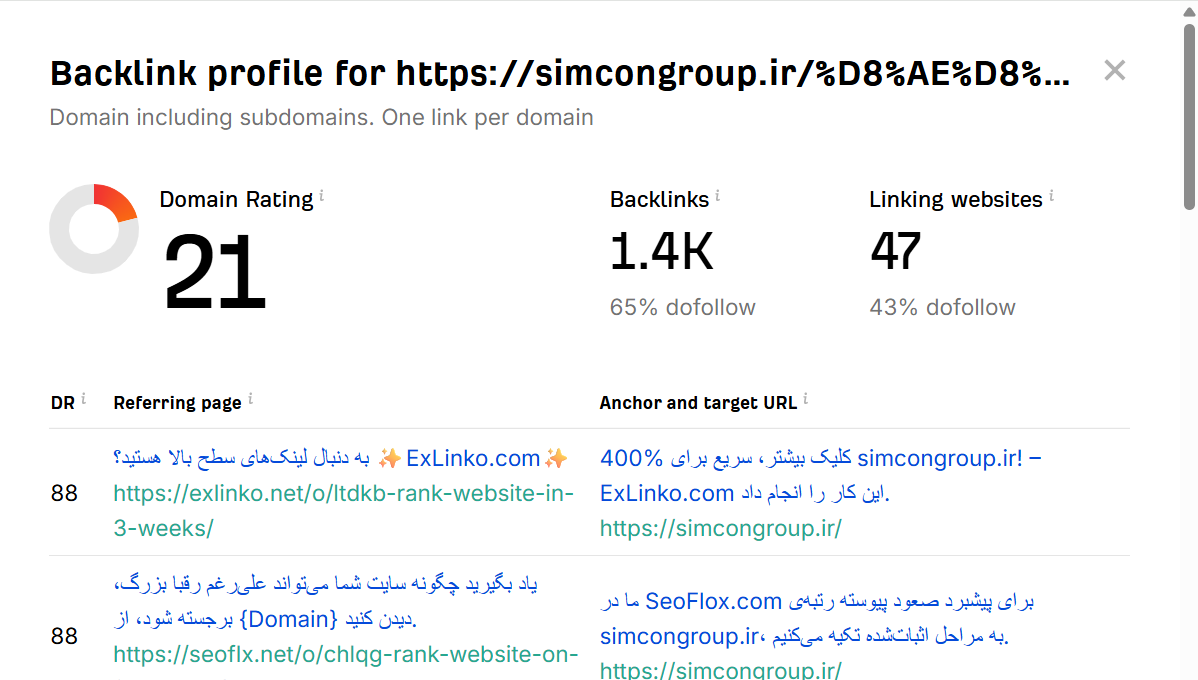Click the Domain Rating donut chart

pos(94,229)
